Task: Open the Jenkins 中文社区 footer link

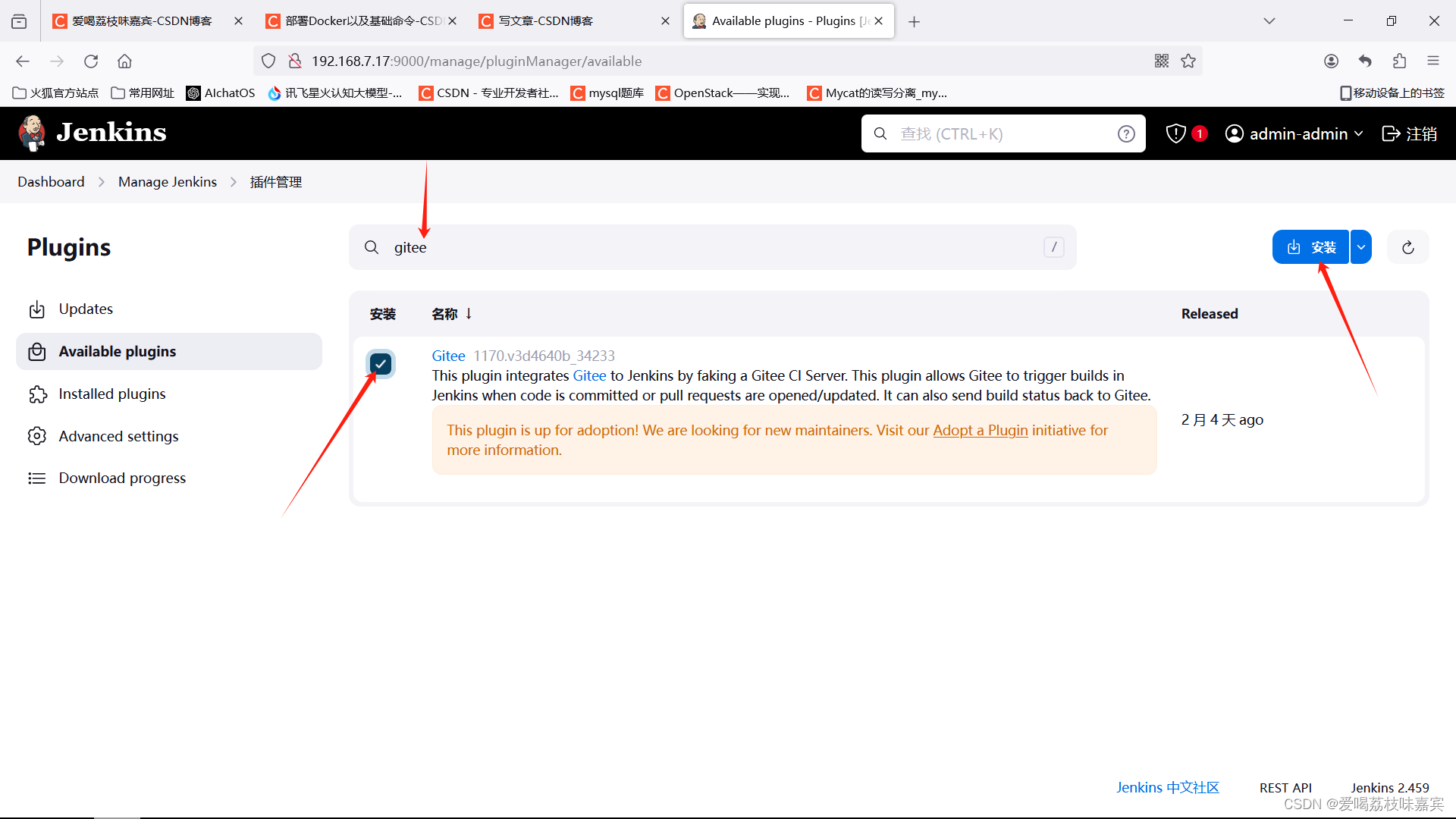Action: coord(1168,787)
